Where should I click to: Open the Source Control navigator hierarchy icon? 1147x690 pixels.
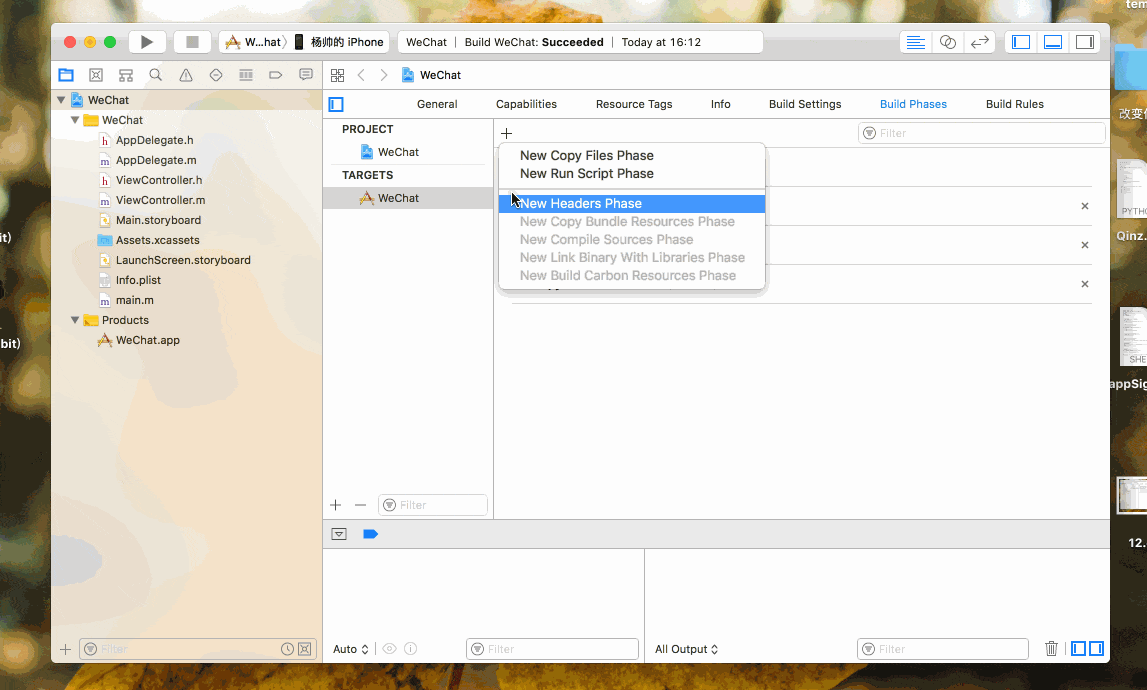126,75
